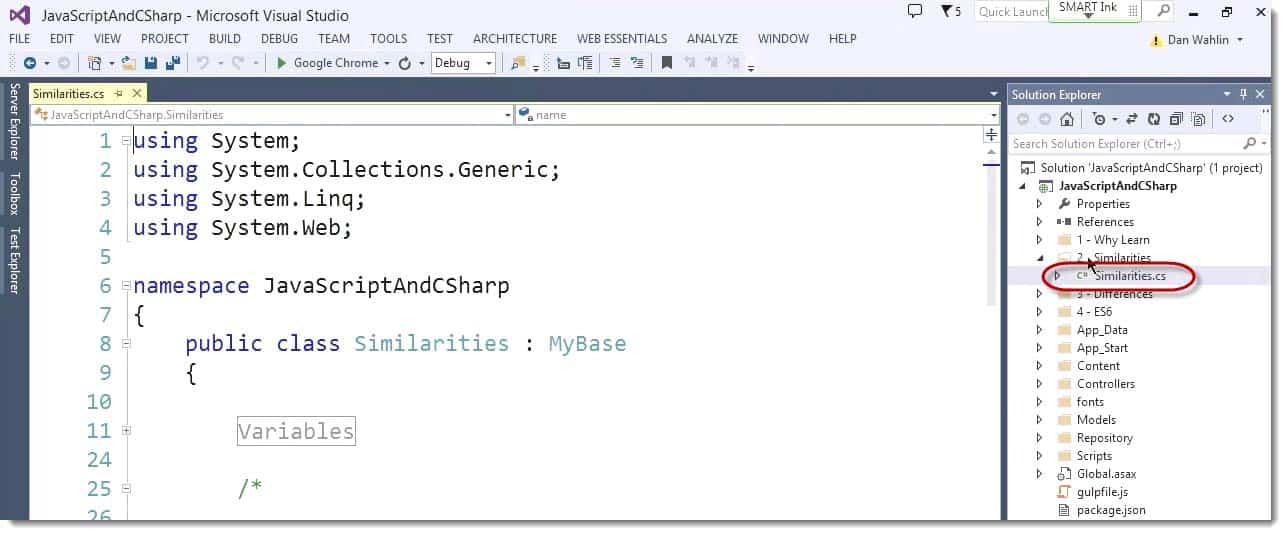This screenshot has width=1286, height=535.
Task: Select gulpfile.js in Solution Explorer
Action: [x=1102, y=492]
